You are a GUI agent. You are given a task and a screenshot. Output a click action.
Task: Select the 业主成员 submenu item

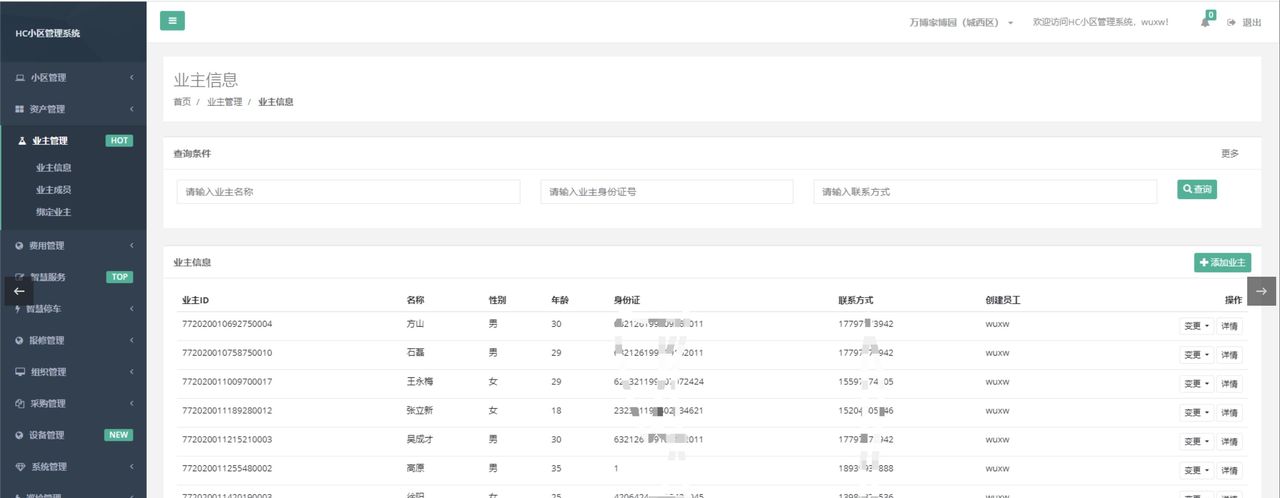click(54, 190)
